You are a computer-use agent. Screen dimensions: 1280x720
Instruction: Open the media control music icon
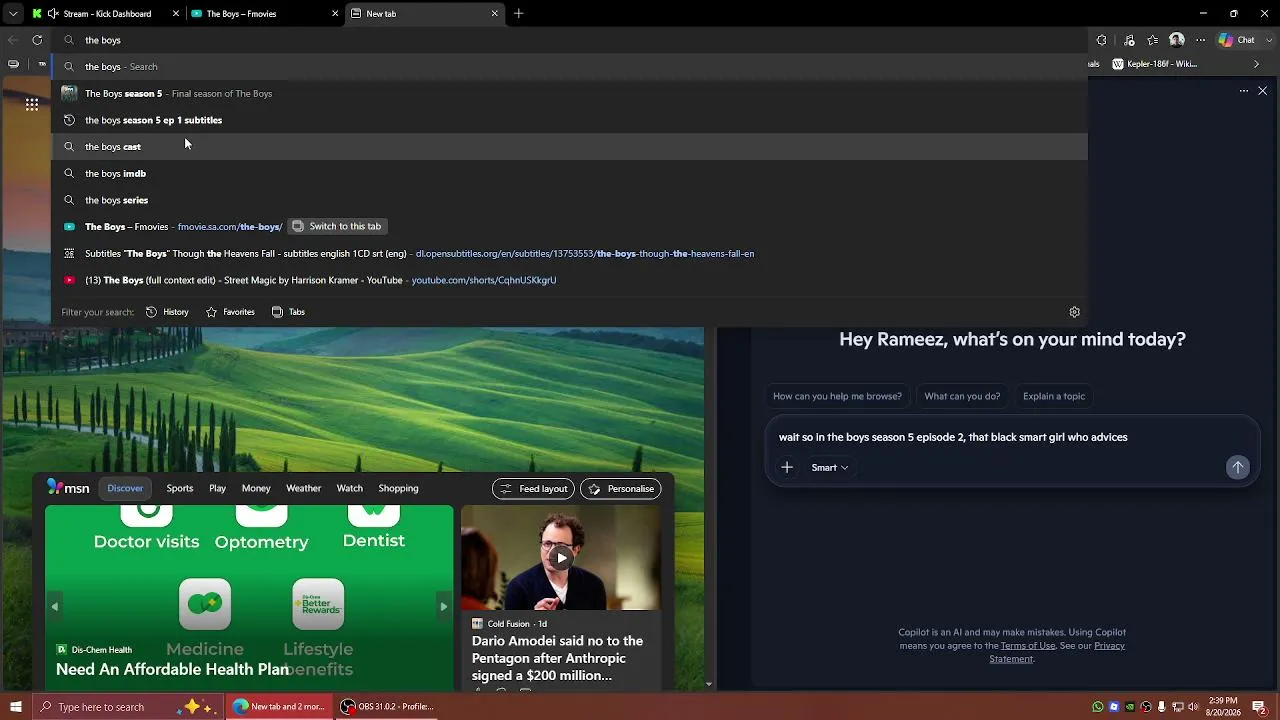[1129, 40]
